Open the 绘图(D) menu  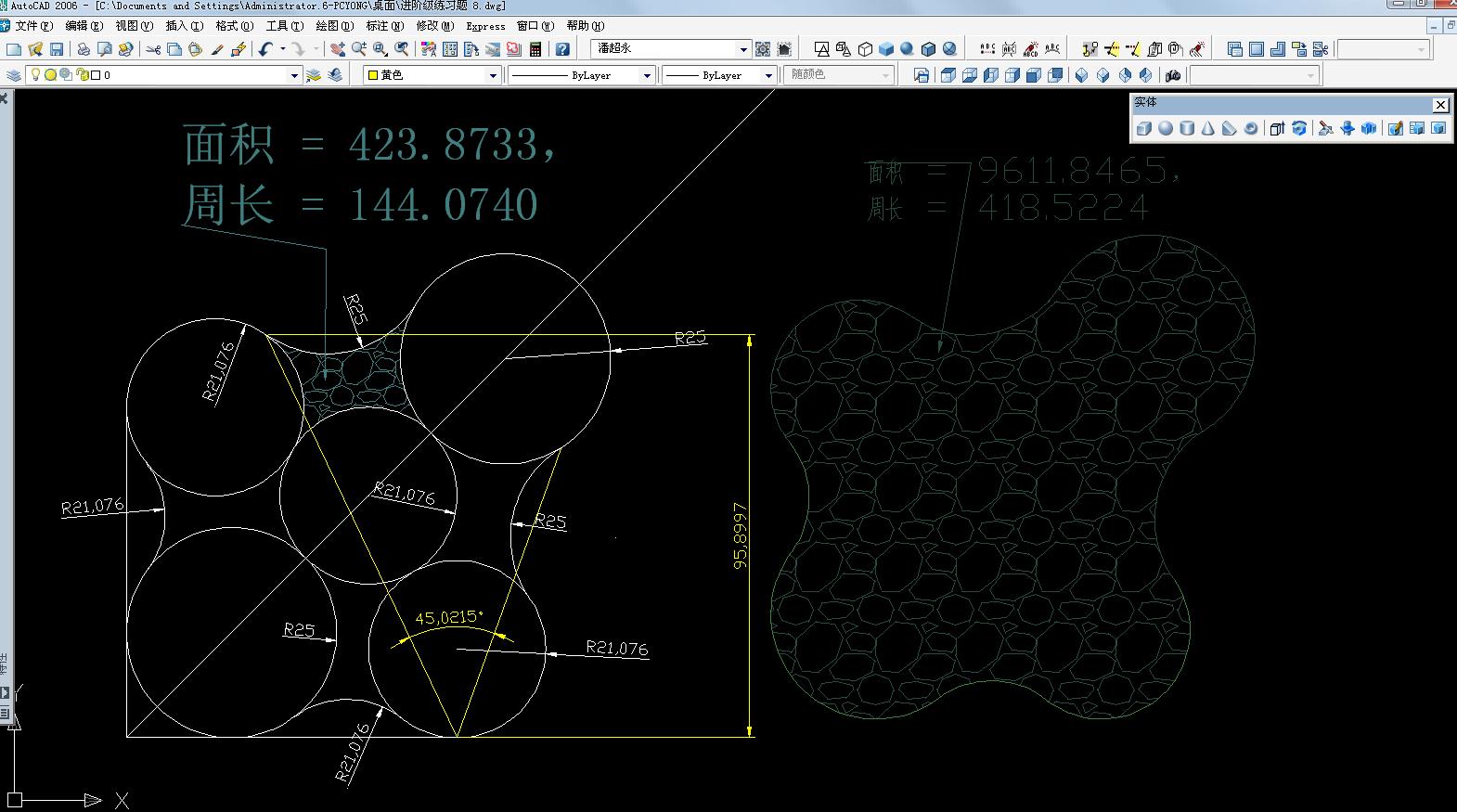[334, 26]
